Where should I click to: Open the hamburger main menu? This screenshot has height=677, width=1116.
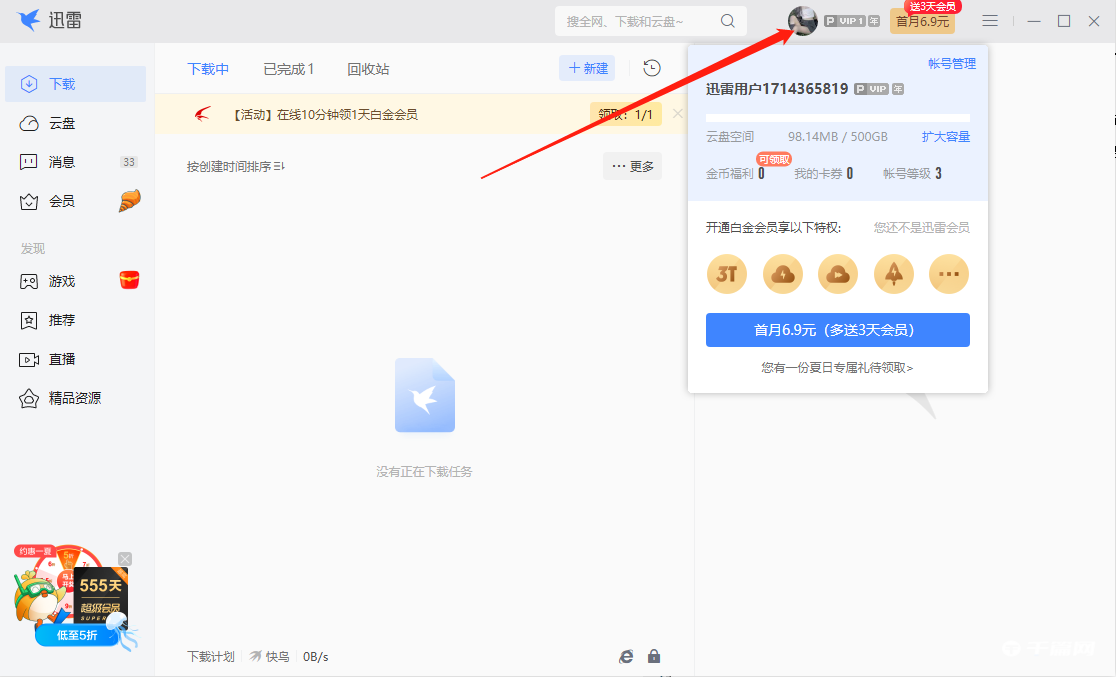coord(990,20)
